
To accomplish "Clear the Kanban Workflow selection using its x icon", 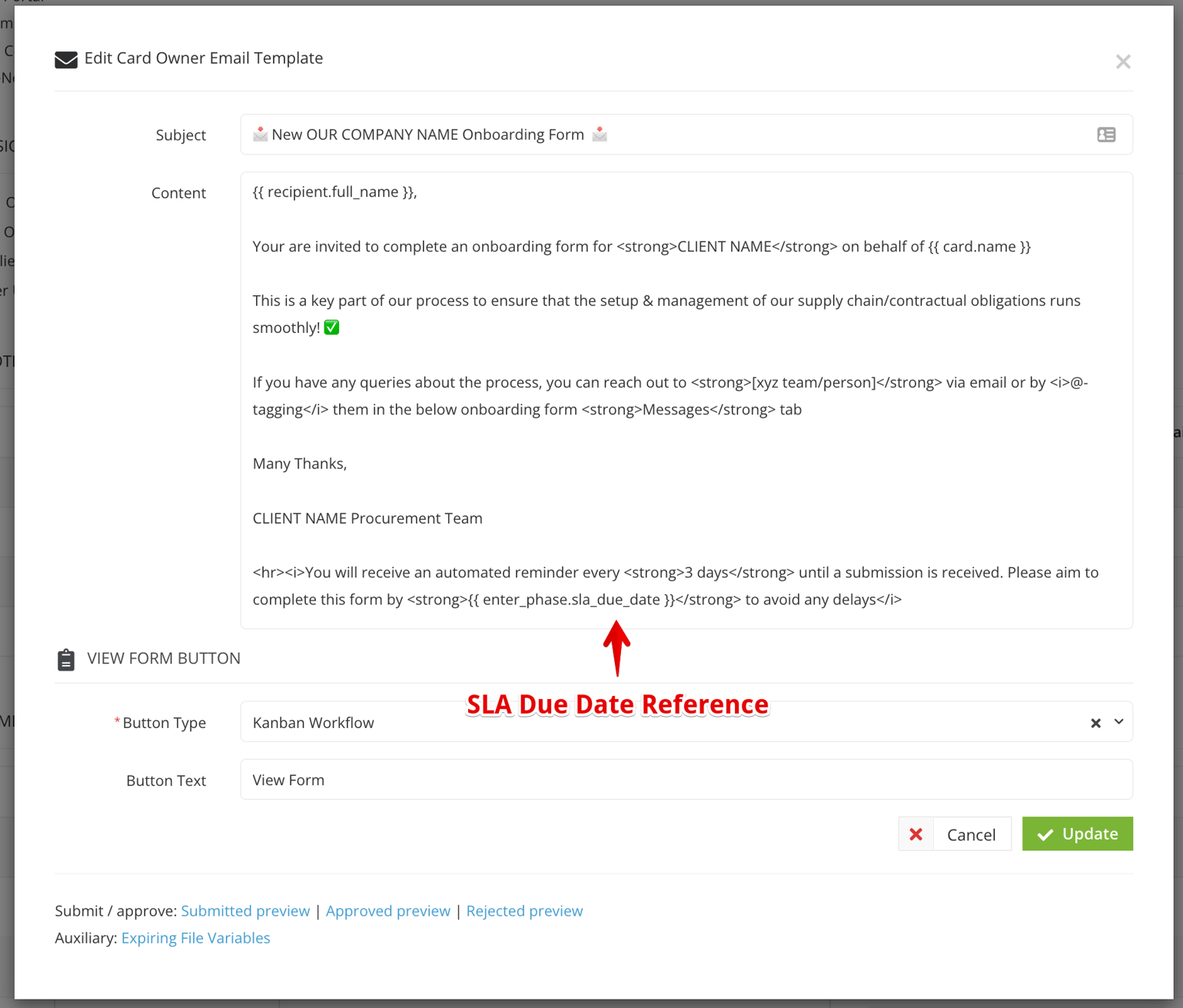I will tap(1095, 722).
